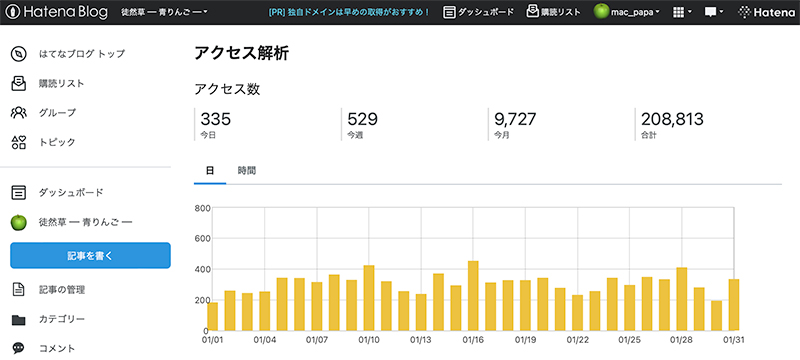The height and width of the screenshot is (360, 800).
Task: Click the 購読リスト inbox icon in top bar
Action: 533,12
